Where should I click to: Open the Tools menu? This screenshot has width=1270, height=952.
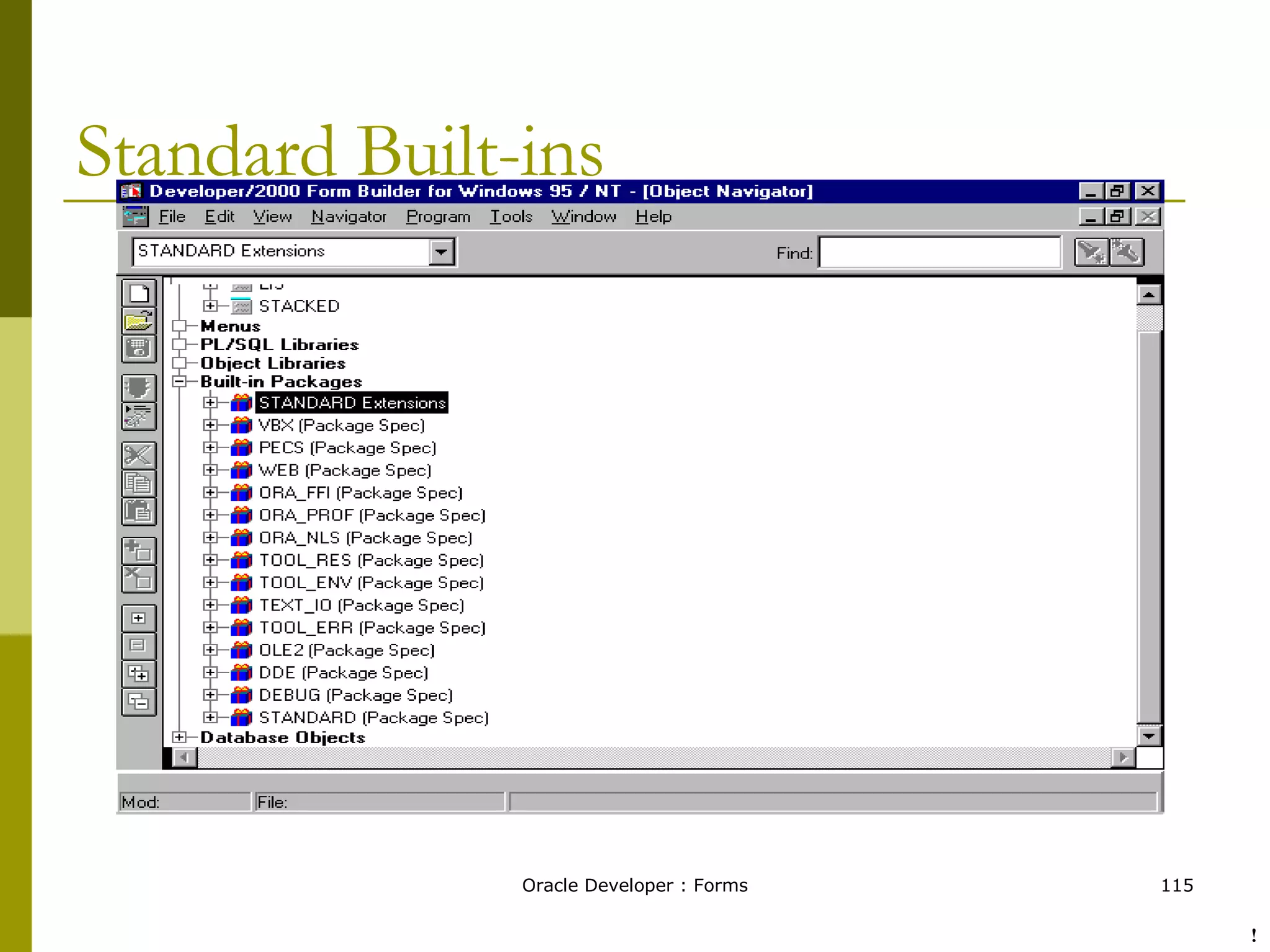click(512, 216)
